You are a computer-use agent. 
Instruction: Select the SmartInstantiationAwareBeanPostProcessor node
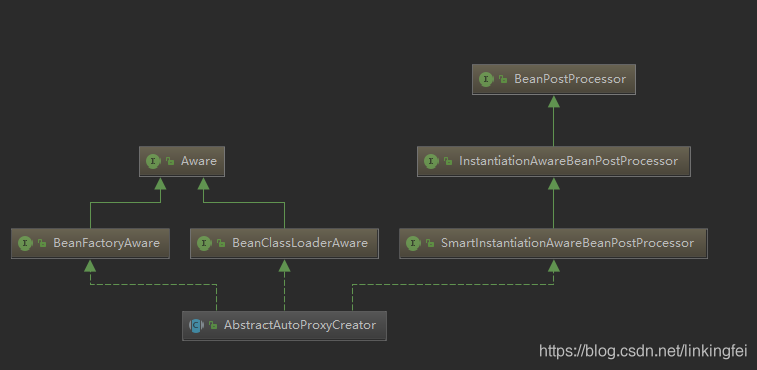coord(553,243)
